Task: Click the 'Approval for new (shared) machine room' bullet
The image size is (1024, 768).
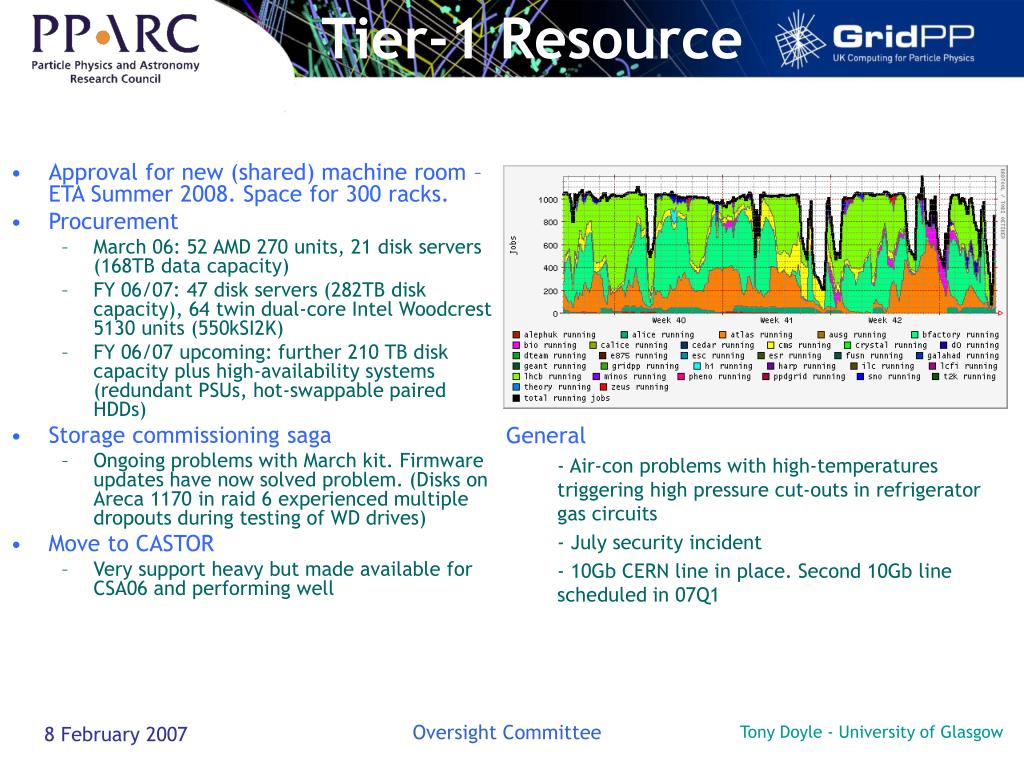Action: [x=264, y=183]
